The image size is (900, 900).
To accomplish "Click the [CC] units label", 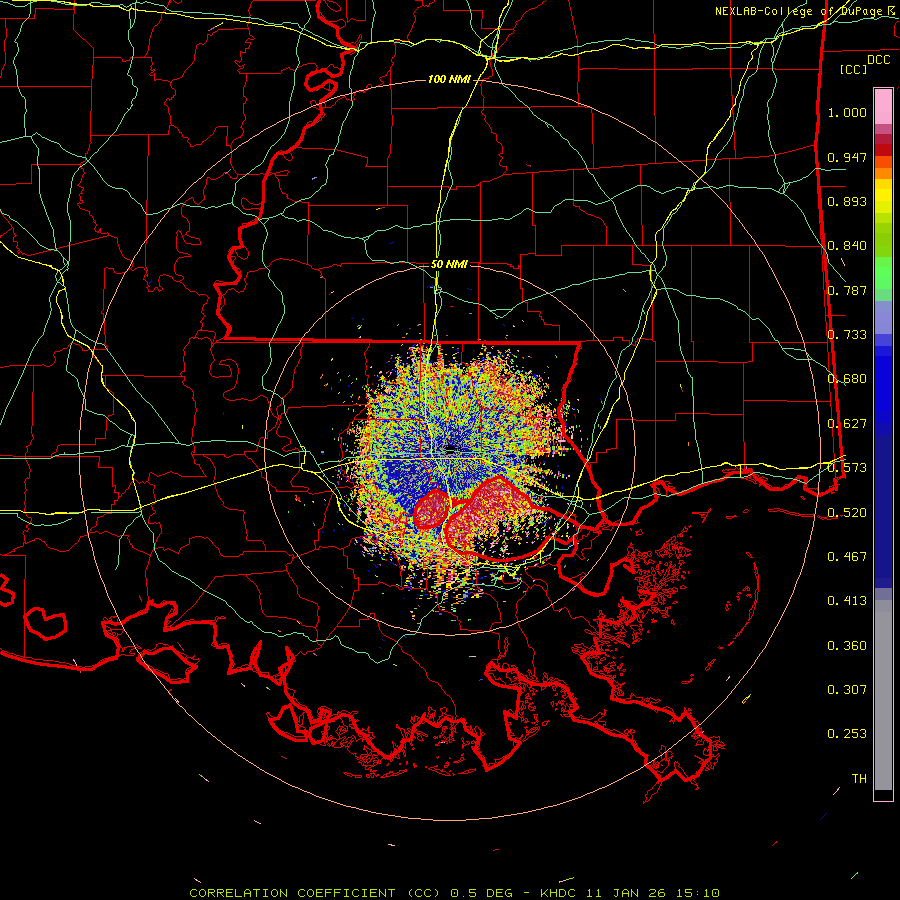I will point(854,69).
